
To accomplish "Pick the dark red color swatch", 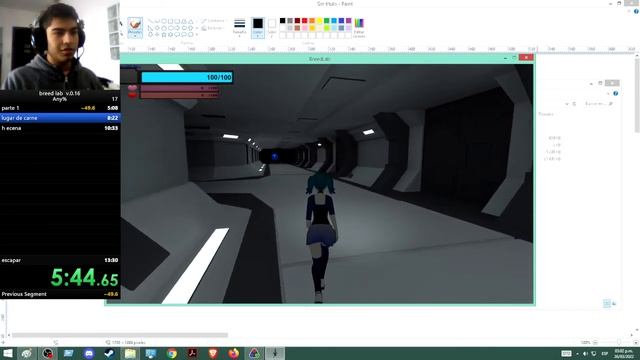I will (297, 21).
